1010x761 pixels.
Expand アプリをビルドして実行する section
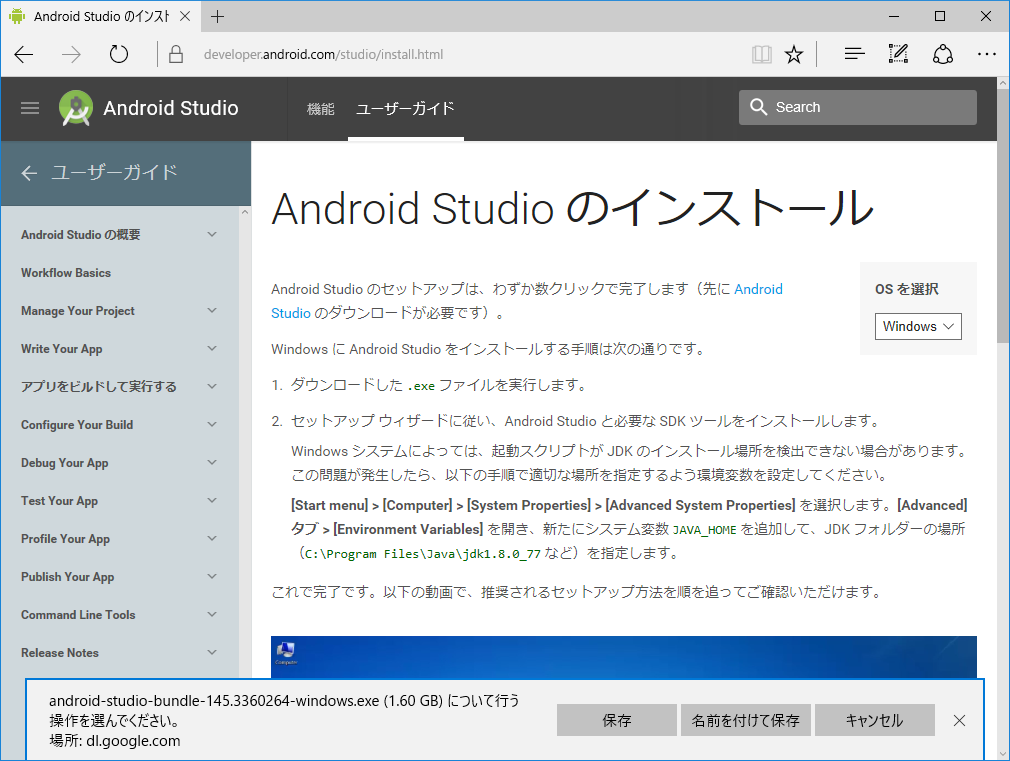pyautogui.click(x=212, y=387)
